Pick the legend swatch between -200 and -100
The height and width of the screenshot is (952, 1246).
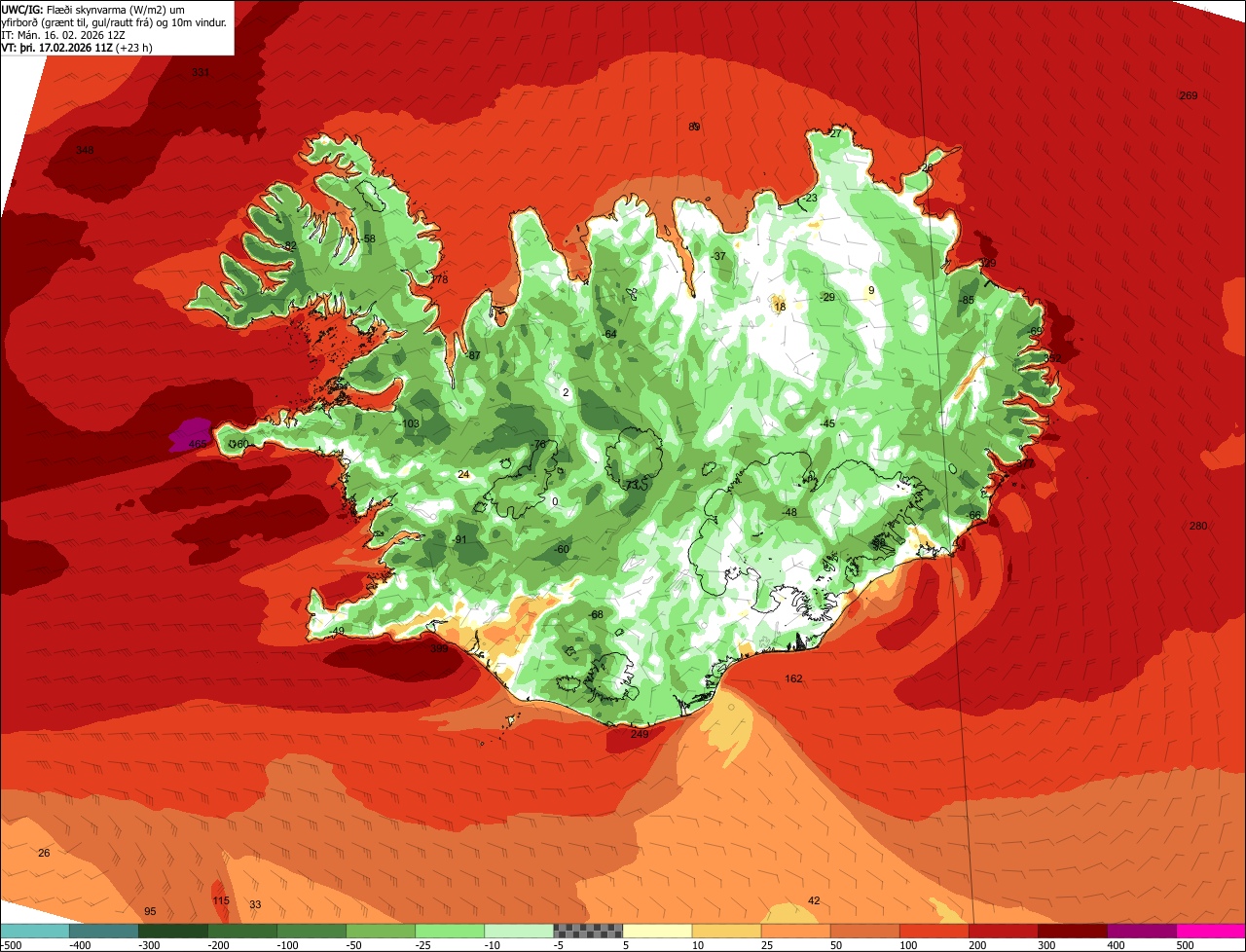pos(241,931)
